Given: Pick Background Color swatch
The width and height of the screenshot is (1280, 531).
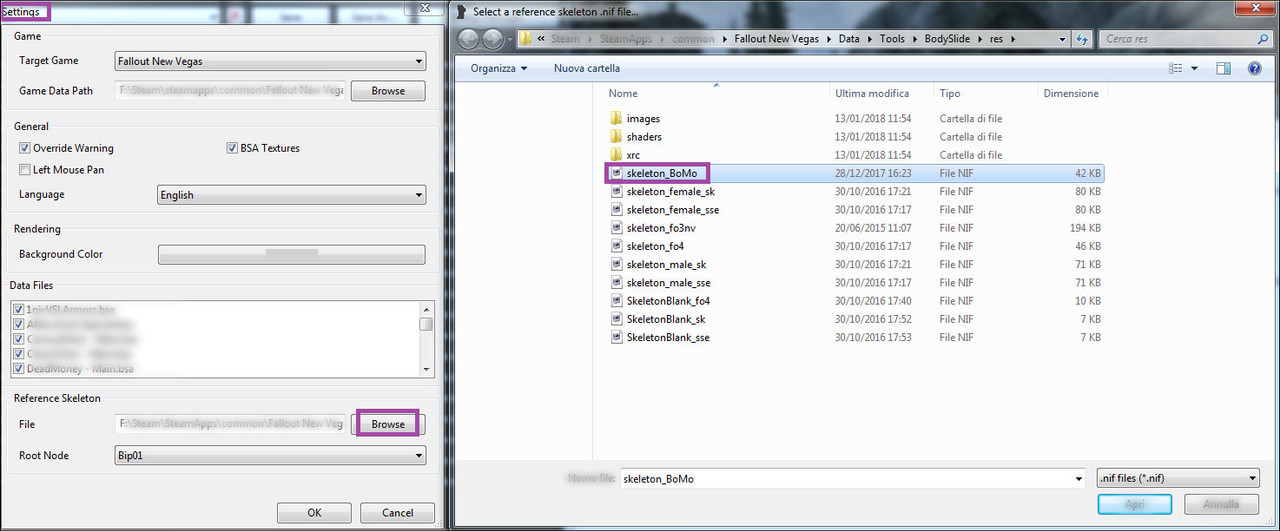Looking at the screenshot, I should click(x=291, y=254).
